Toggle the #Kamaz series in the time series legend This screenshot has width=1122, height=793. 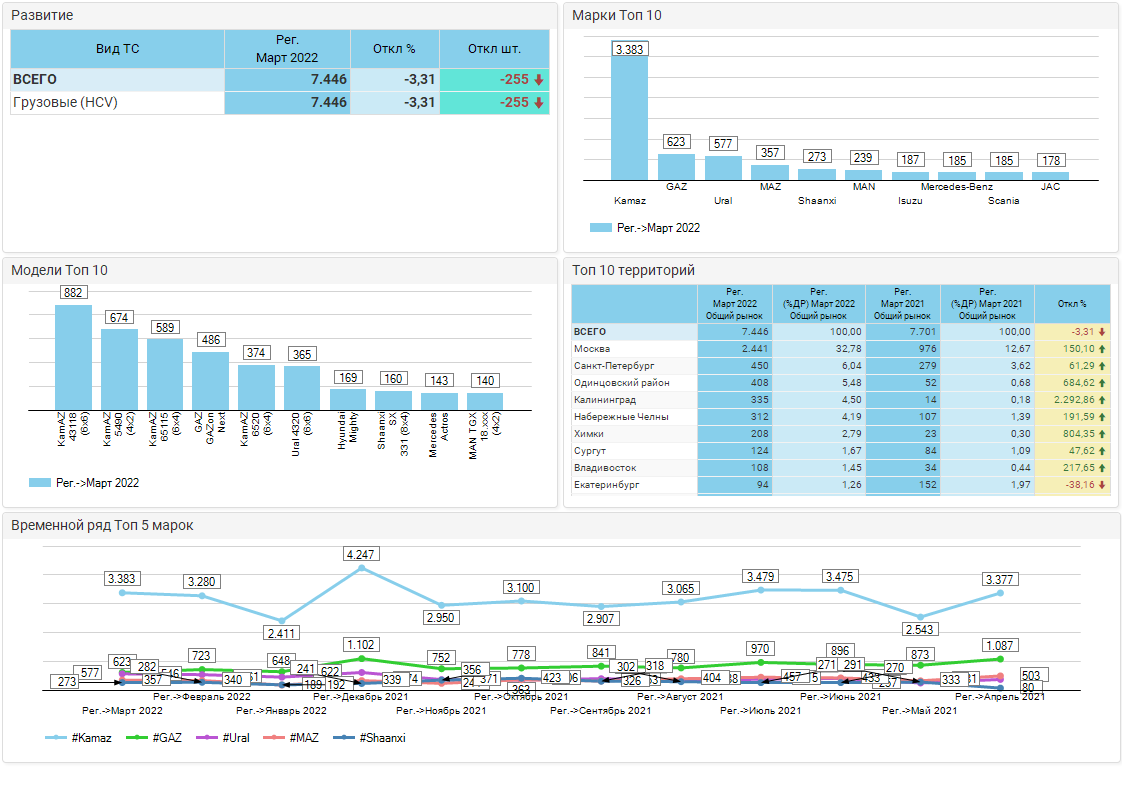(x=78, y=738)
